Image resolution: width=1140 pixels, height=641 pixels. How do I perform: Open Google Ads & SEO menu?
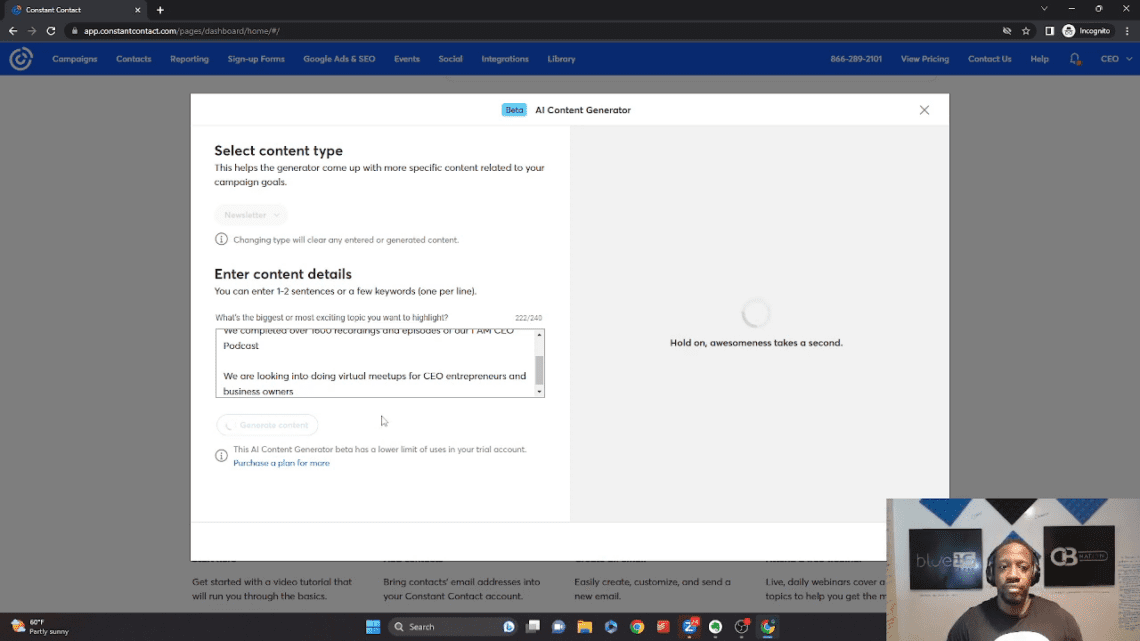tap(339, 59)
